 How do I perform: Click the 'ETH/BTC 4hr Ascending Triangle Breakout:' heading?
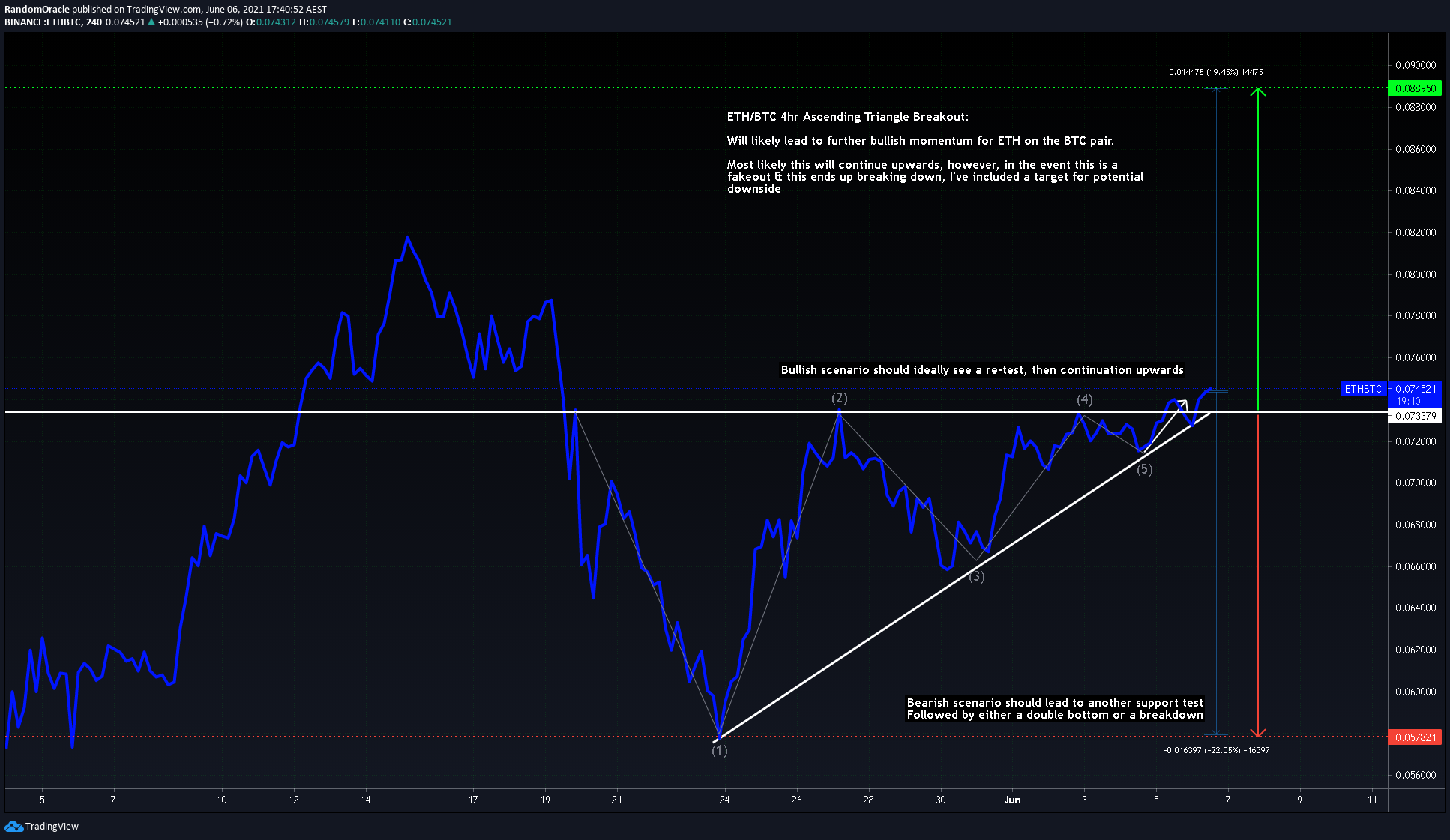point(847,117)
